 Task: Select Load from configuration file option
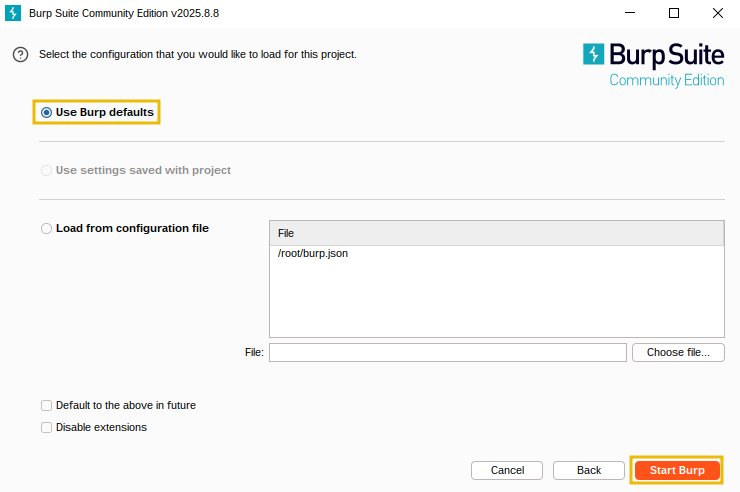47,228
